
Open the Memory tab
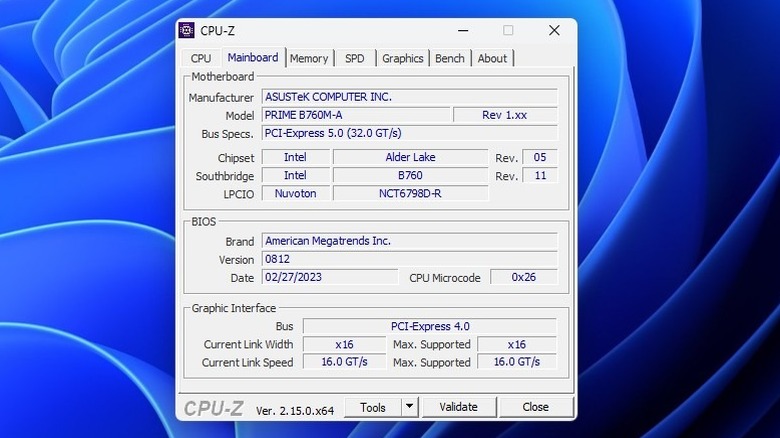[x=309, y=58]
